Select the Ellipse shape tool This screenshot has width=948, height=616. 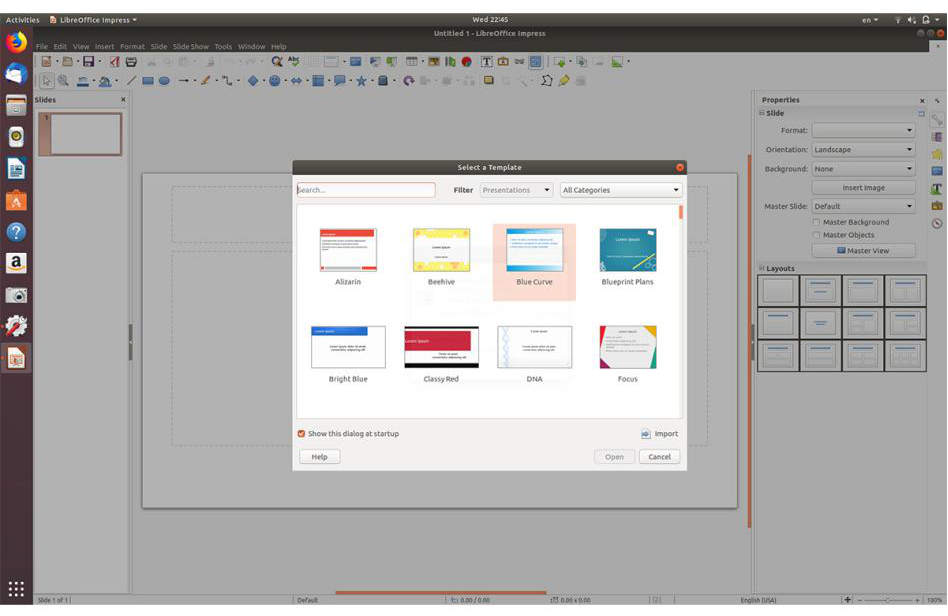164,81
